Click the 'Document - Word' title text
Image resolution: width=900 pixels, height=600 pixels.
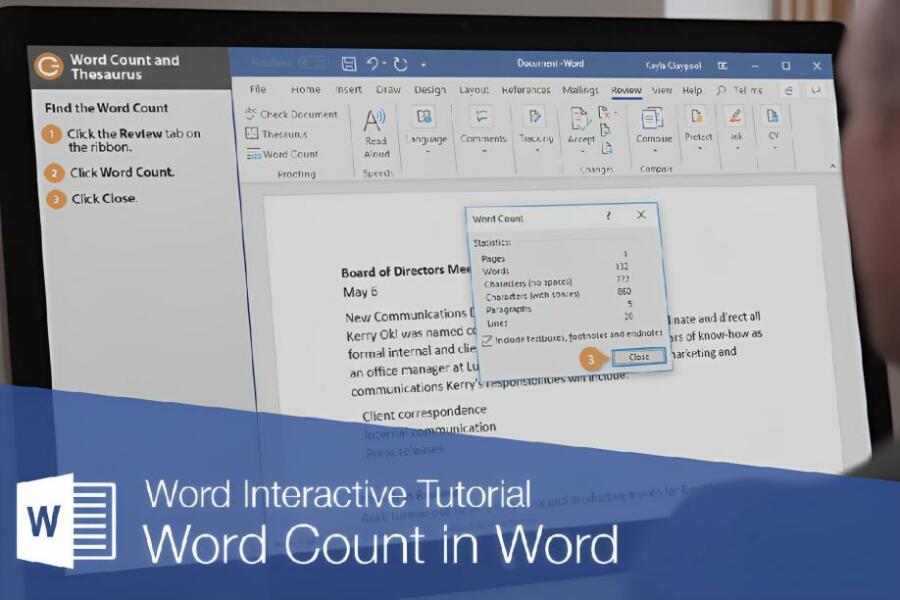coord(550,63)
